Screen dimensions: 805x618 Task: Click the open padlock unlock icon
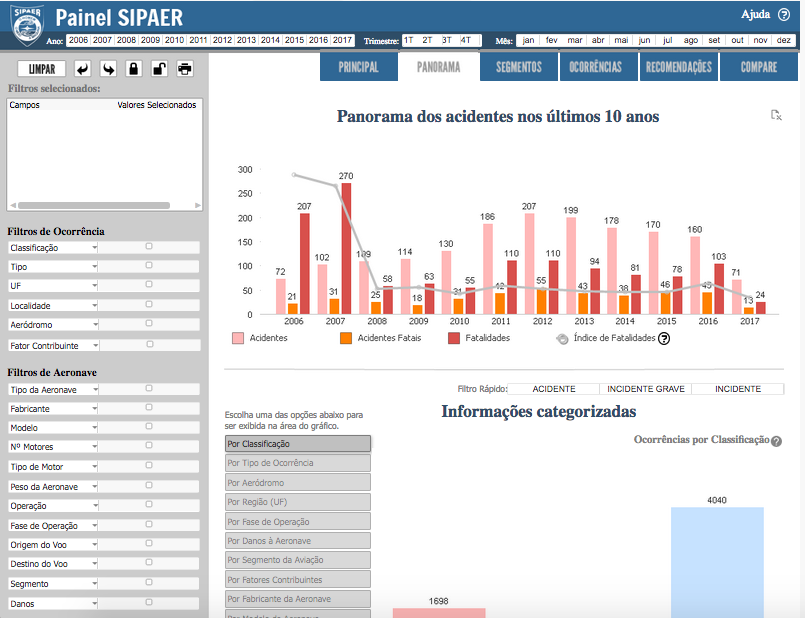click(x=158, y=69)
